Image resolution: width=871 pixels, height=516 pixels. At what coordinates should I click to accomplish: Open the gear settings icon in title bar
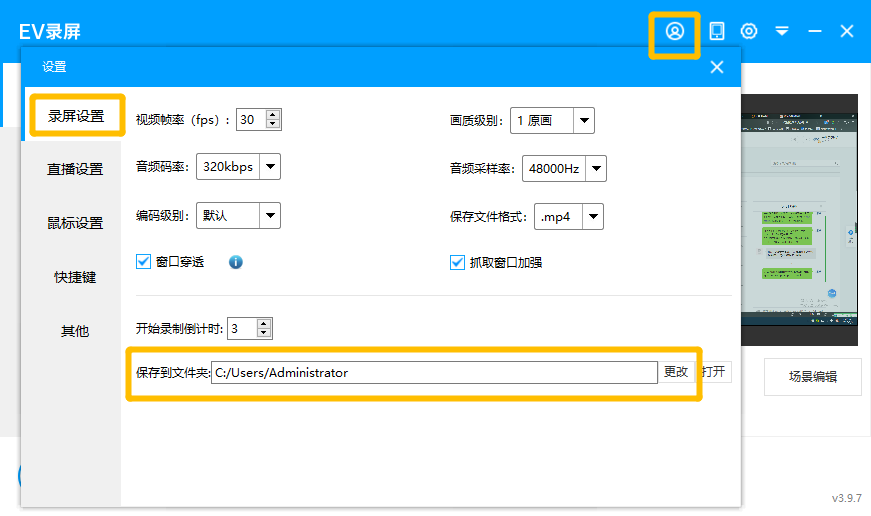pyautogui.click(x=749, y=31)
